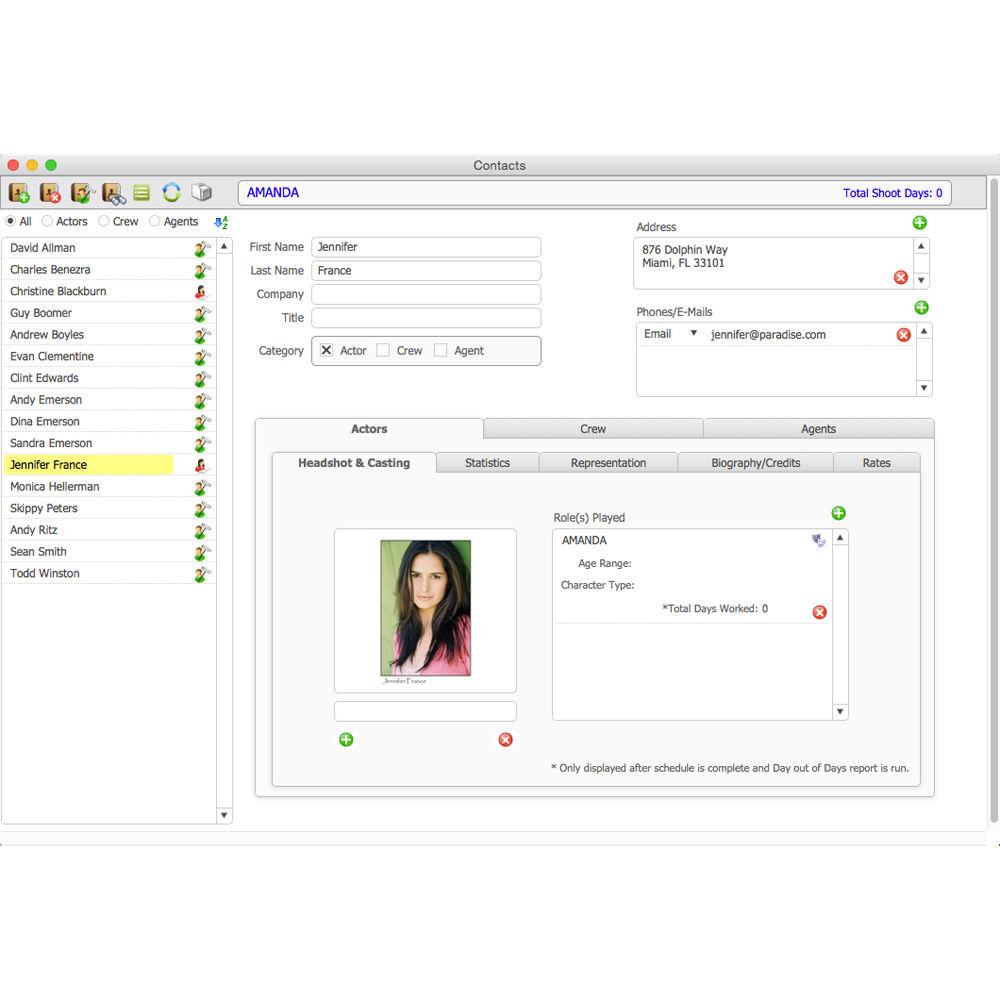
Task: Uncheck the Actor category checkbox
Action: click(326, 351)
